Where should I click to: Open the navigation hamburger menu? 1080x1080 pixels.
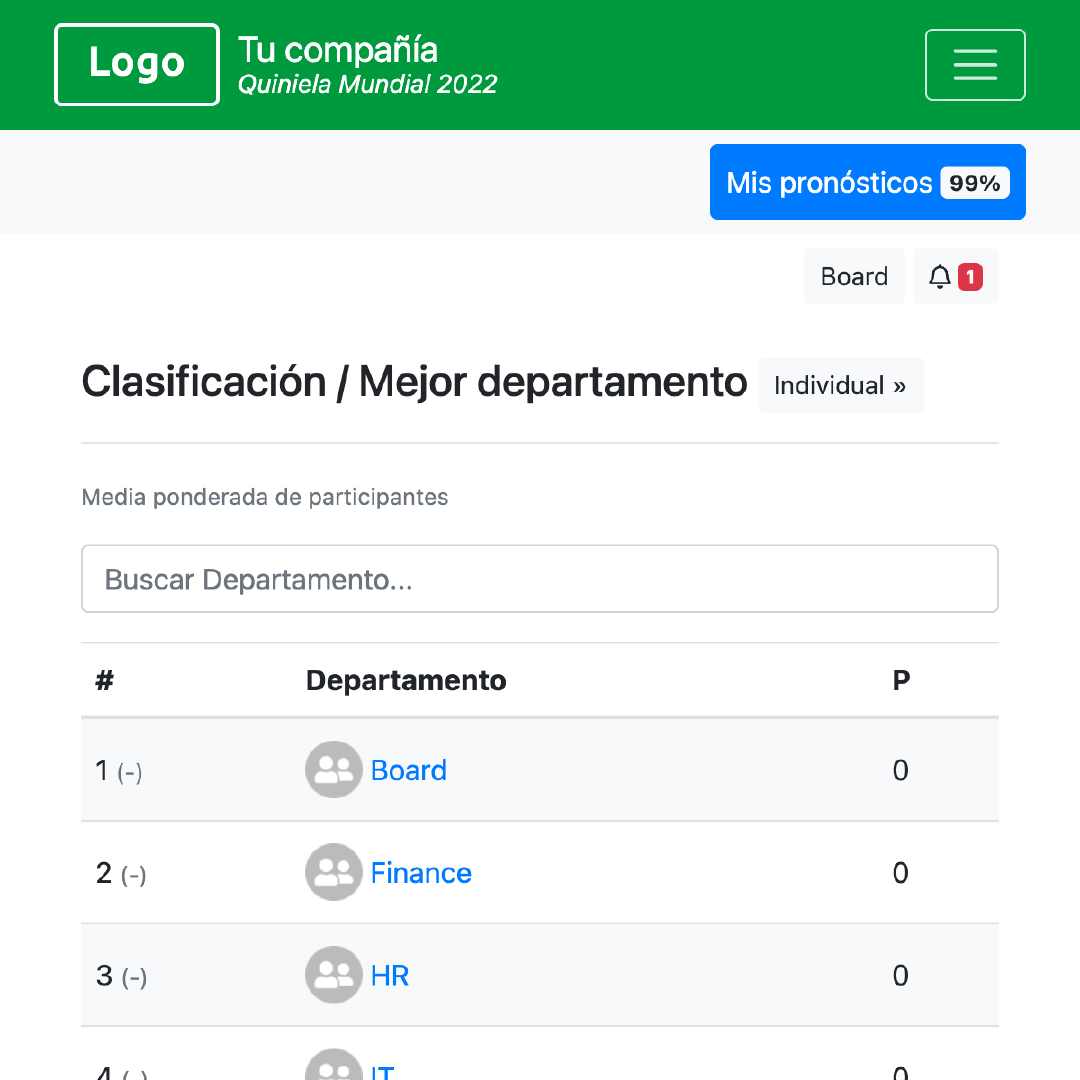[975, 64]
